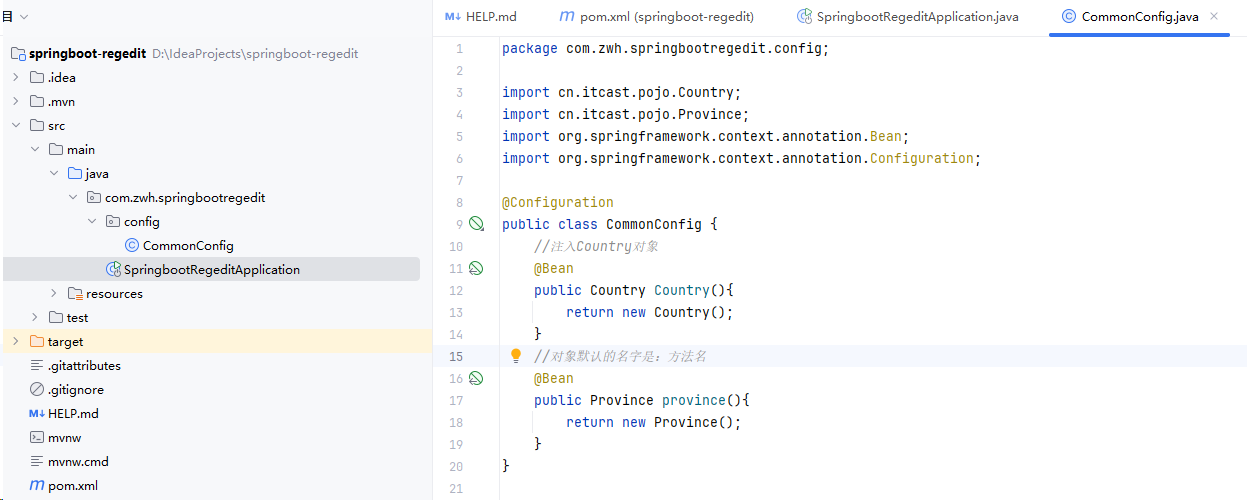
Task: Click the CommonConfig class name in code
Action: coord(654,224)
